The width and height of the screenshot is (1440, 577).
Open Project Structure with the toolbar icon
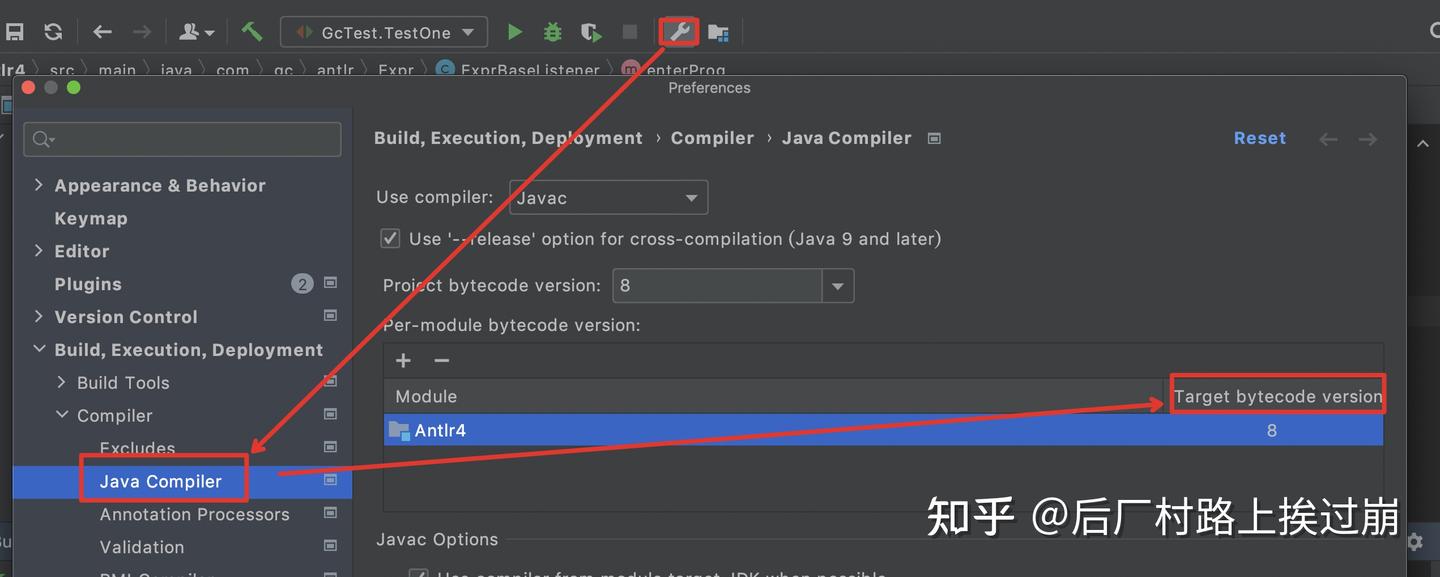pos(718,31)
